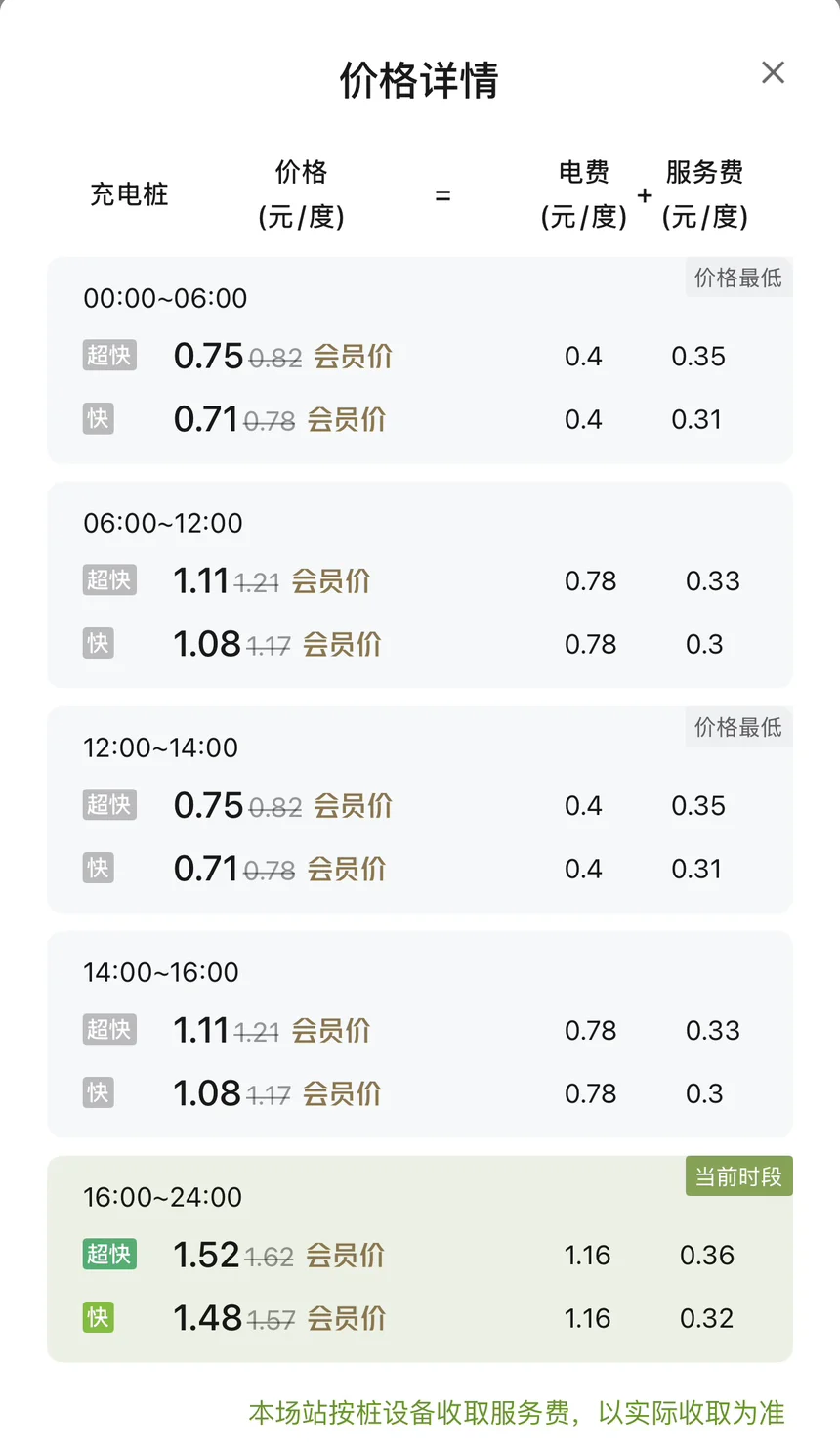Image resolution: width=840 pixels, height=1452 pixels.
Task: Tap the 06:00~12:00 time period label
Action: pyautogui.click(x=162, y=523)
